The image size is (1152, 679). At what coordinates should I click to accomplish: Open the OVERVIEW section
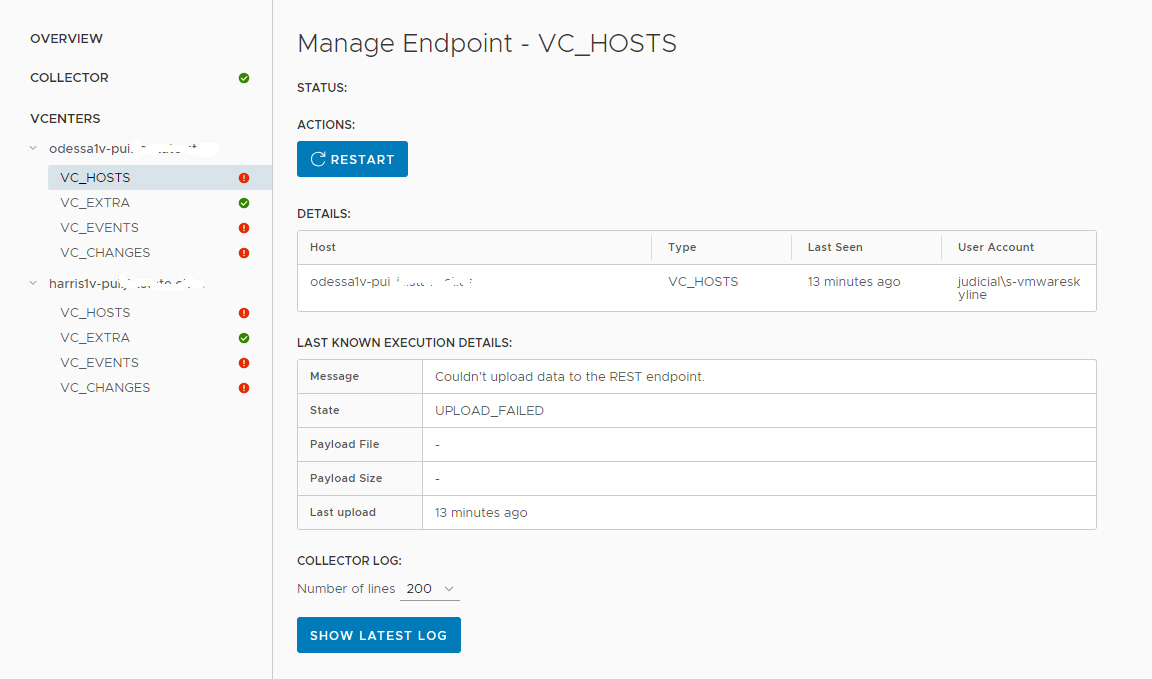click(x=66, y=38)
